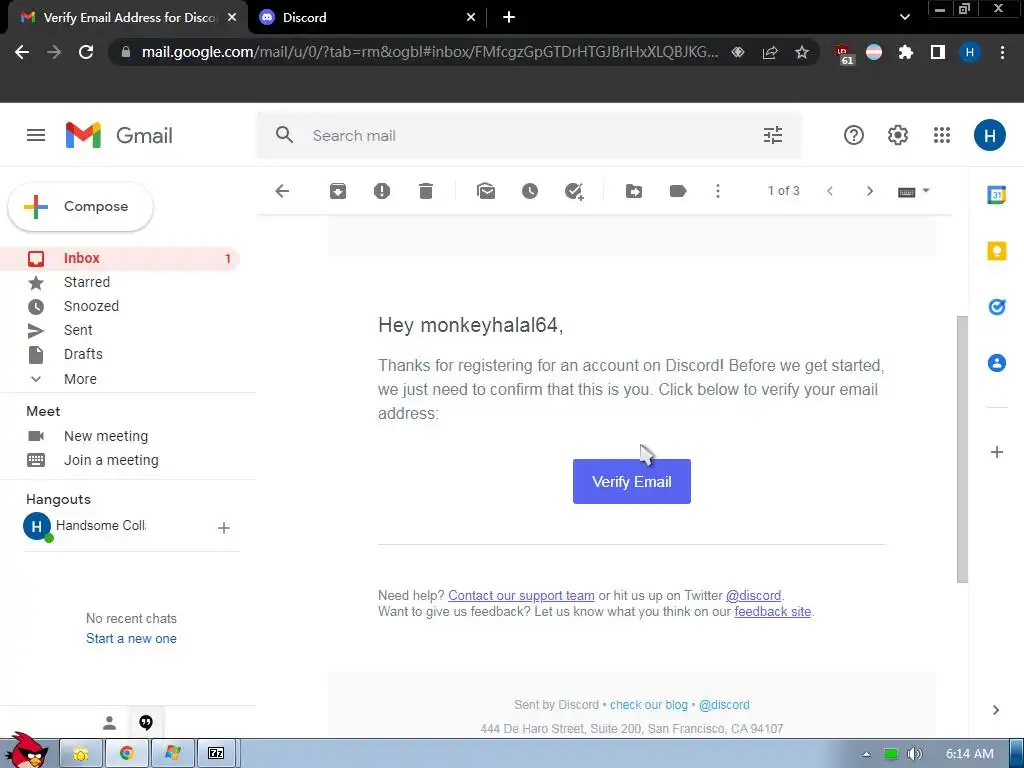Open the feedback site link
This screenshot has height=768, width=1024.
tap(773, 611)
